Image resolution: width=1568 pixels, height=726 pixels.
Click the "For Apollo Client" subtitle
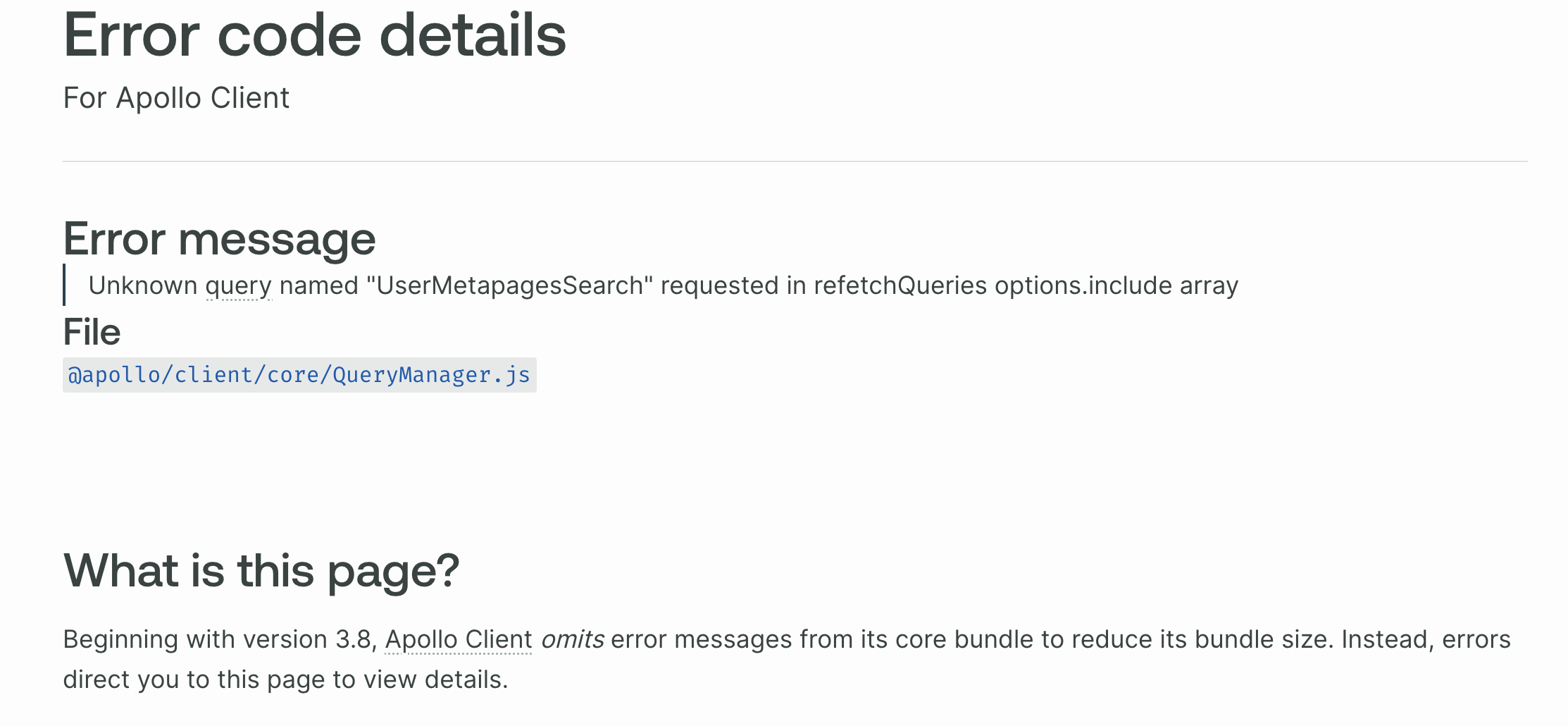pyautogui.click(x=176, y=98)
